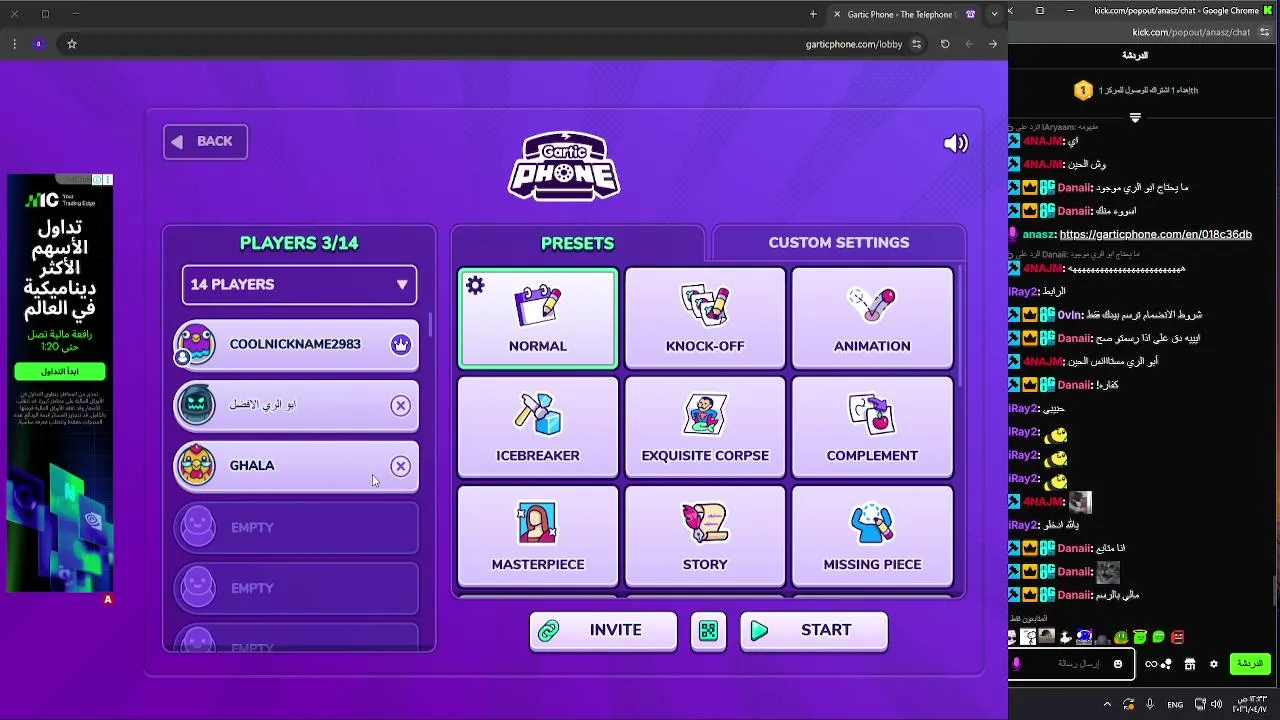Go back with the BACK button
The height and width of the screenshot is (720, 1280).
(206, 142)
